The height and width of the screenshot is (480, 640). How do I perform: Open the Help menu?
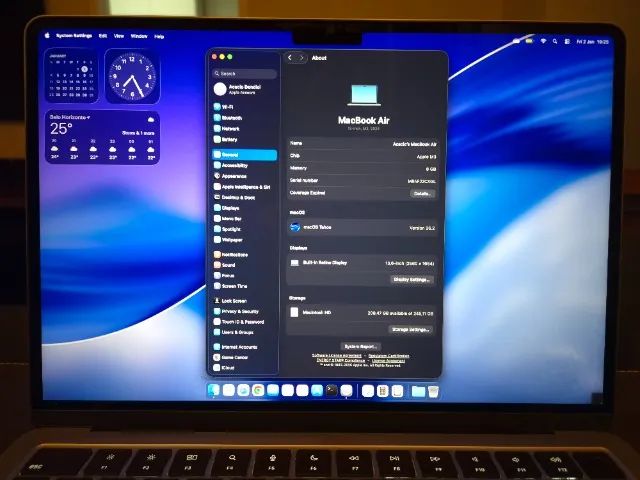pyautogui.click(x=159, y=36)
